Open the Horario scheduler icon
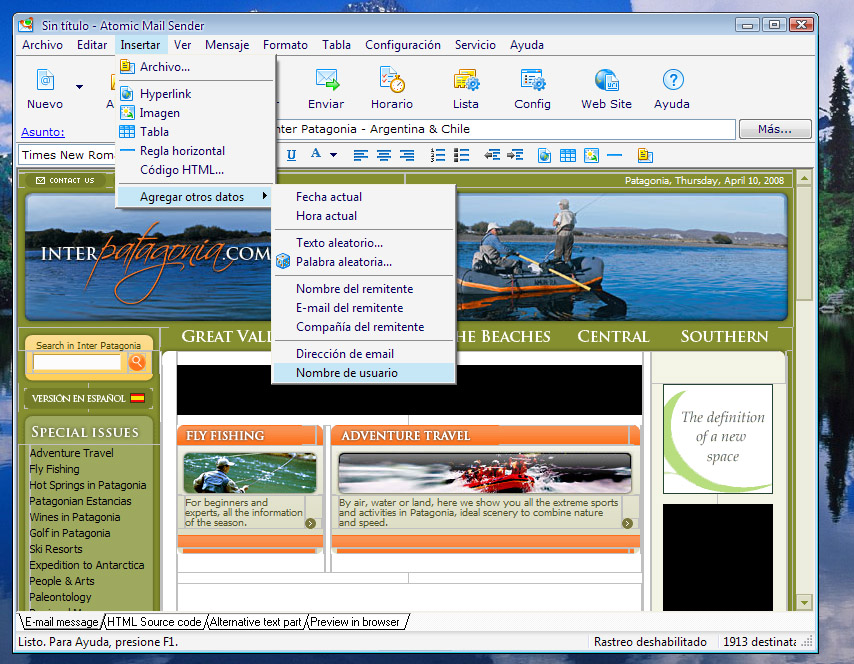This screenshot has width=854, height=664. click(x=392, y=80)
